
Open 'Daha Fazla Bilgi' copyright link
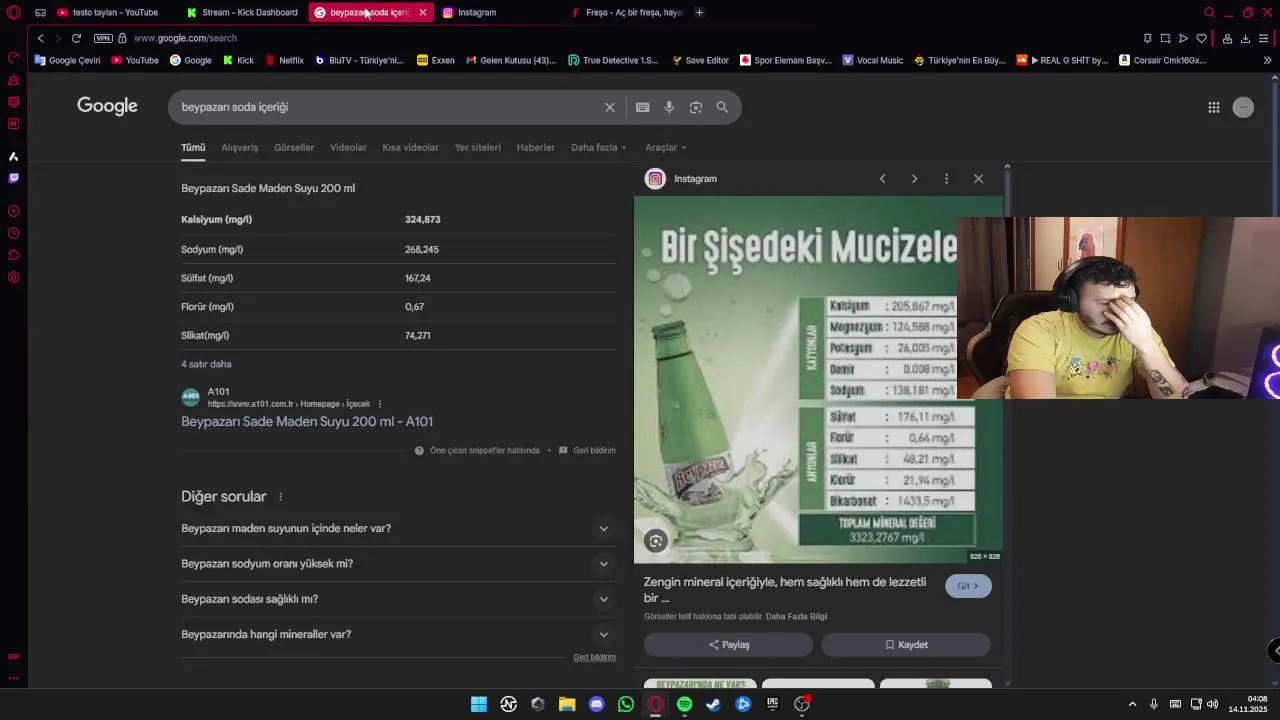796,616
